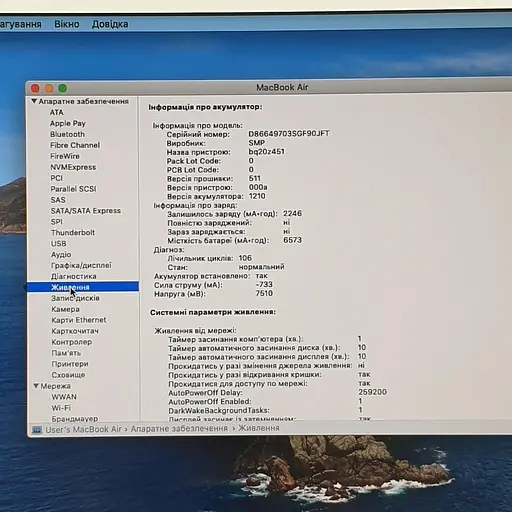This screenshot has width=512, height=512.
Task: Select USB in the sidebar
Action: coord(59,243)
